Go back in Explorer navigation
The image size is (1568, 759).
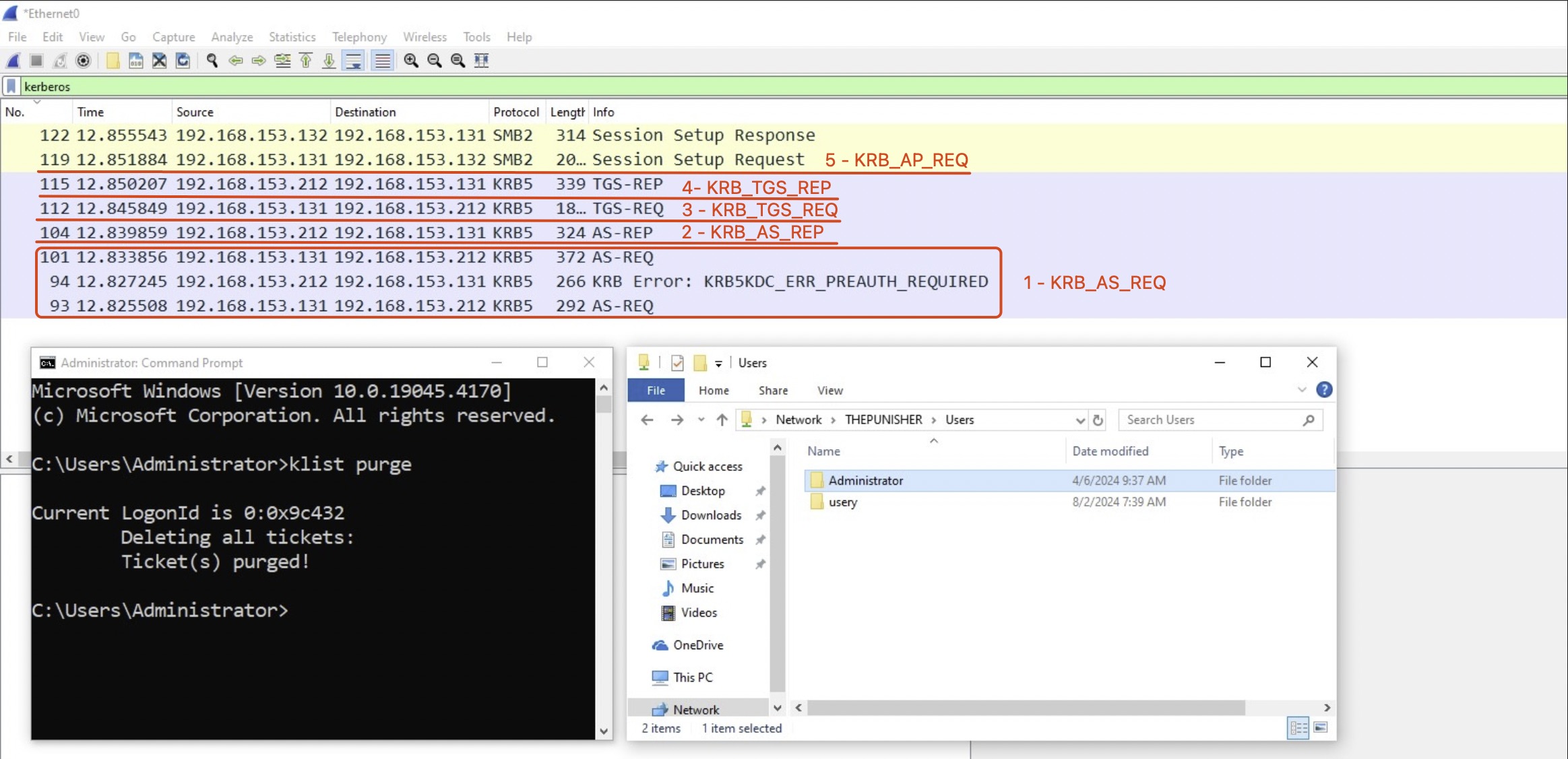click(x=647, y=420)
